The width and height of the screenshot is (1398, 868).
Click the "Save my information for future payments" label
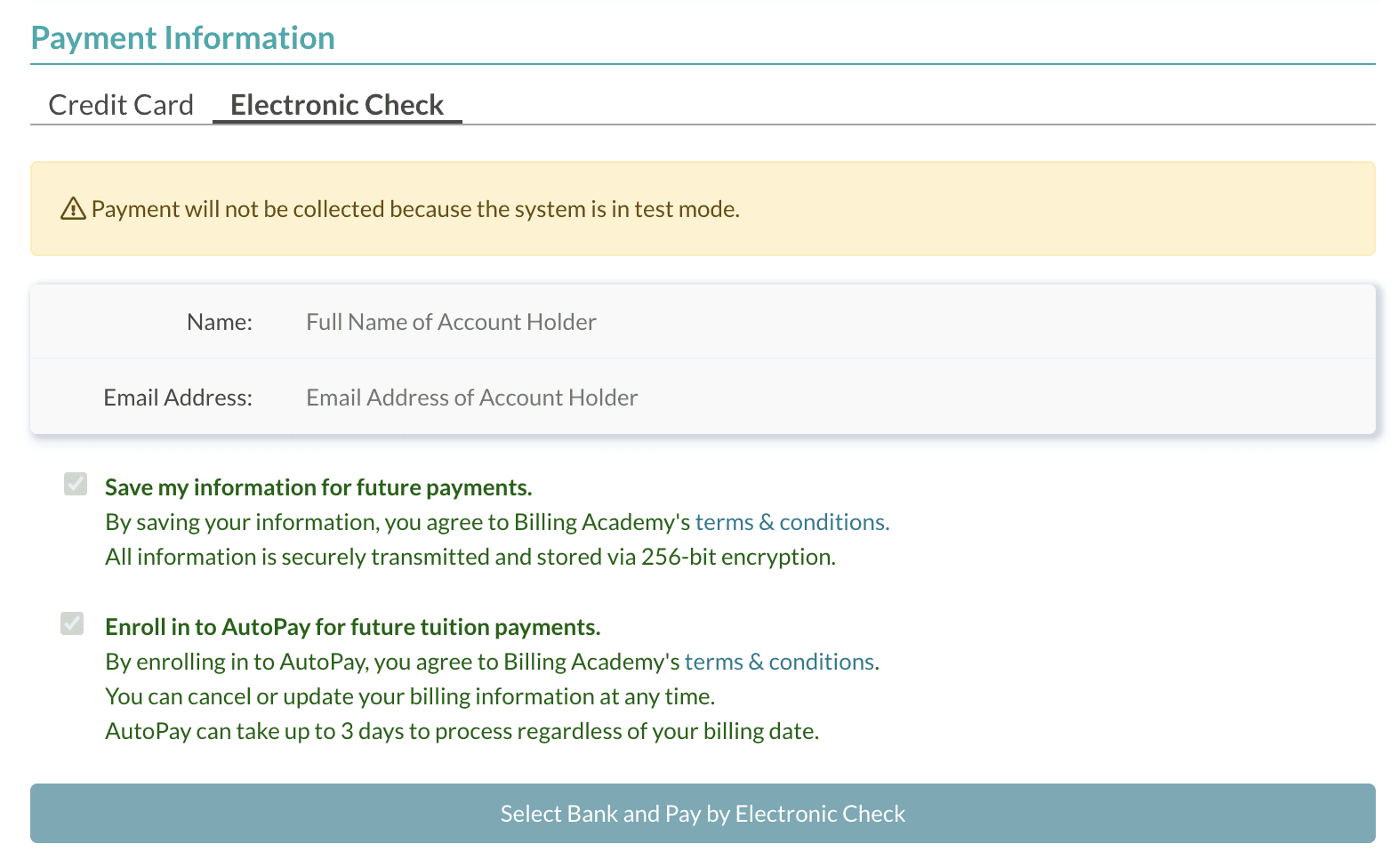click(x=318, y=487)
